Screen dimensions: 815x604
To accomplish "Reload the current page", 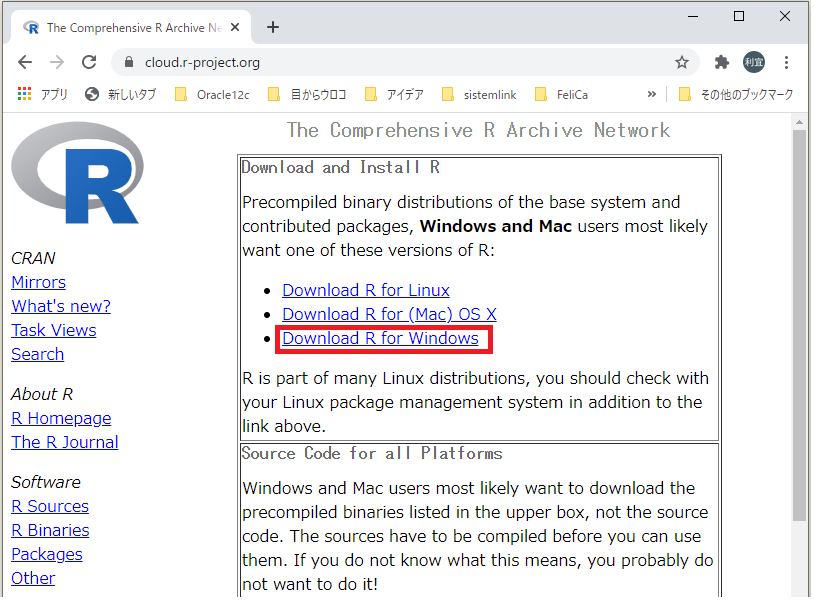I will 89,62.
